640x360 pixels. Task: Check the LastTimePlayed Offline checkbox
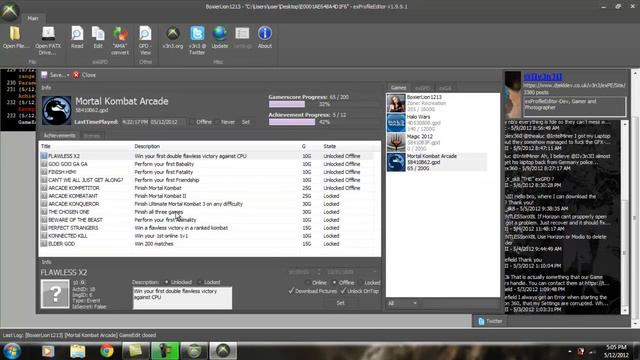192,122
